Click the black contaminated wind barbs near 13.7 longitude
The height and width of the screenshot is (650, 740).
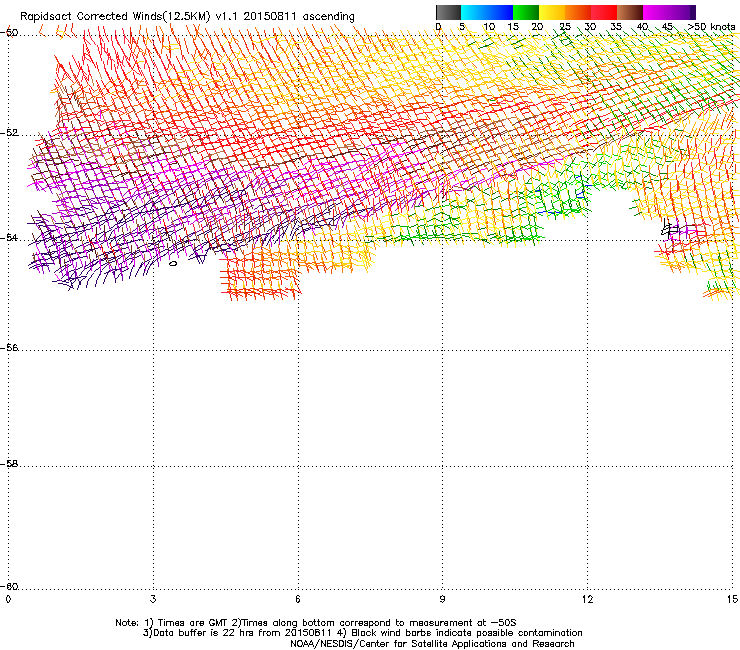point(670,228)
